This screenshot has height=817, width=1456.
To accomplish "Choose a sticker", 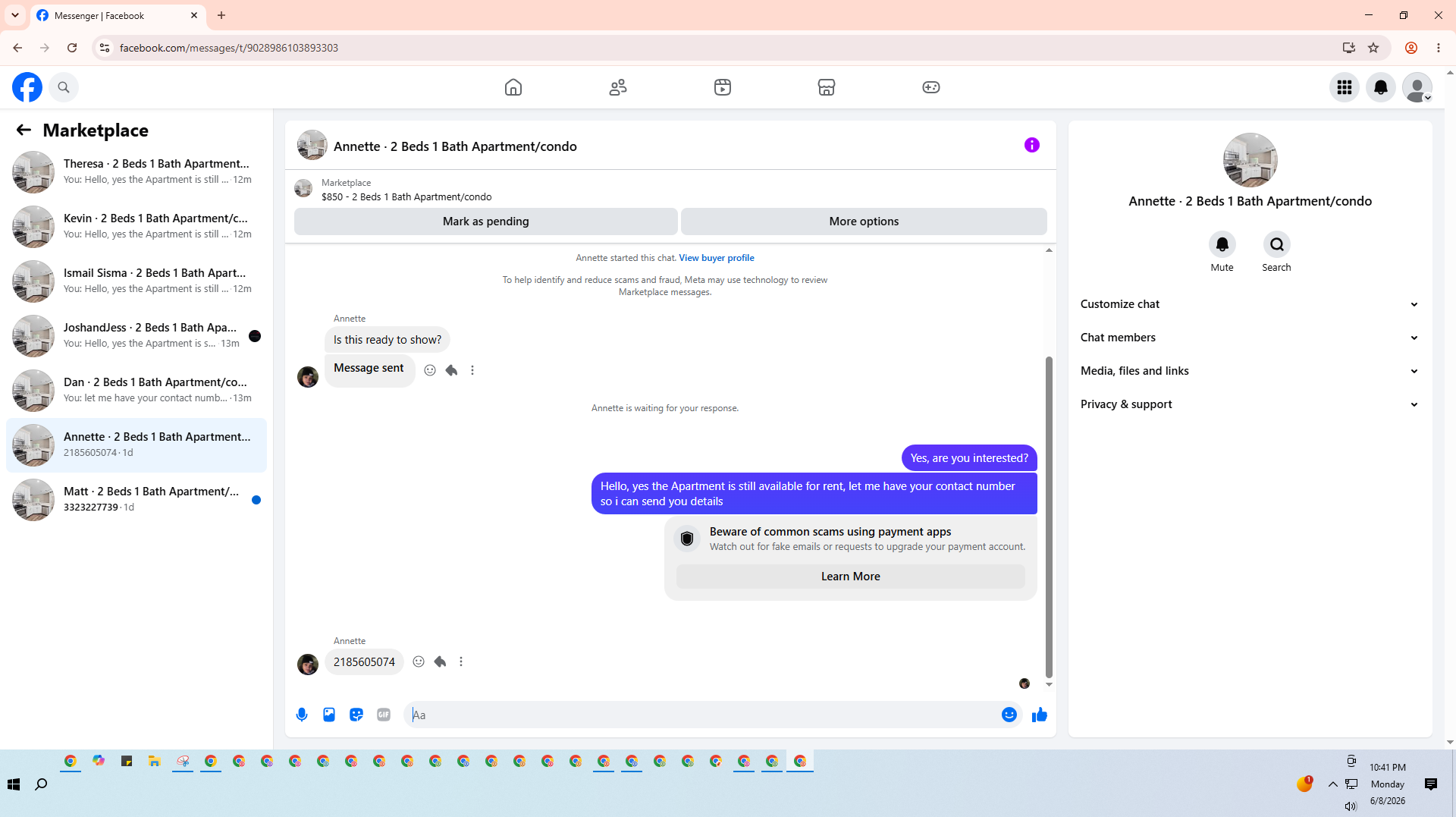I will pos(356,715).
